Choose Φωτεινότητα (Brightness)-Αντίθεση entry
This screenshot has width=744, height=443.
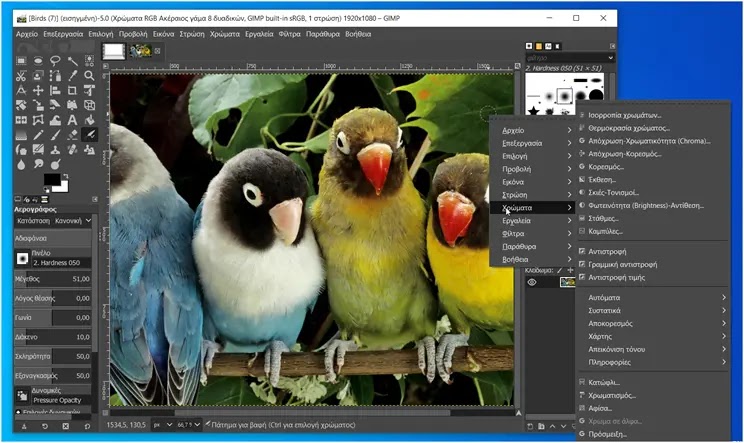[x=653, y=205]
